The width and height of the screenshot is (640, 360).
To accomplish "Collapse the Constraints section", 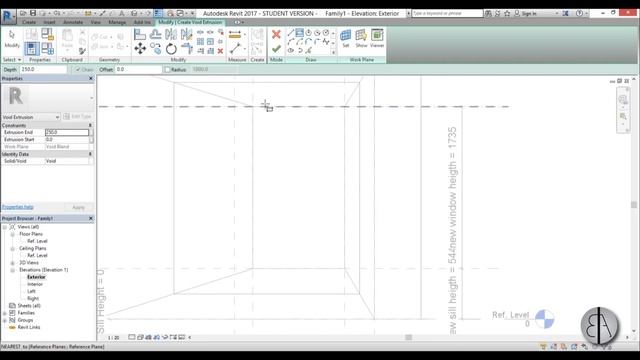I will (x=90, y=125).
